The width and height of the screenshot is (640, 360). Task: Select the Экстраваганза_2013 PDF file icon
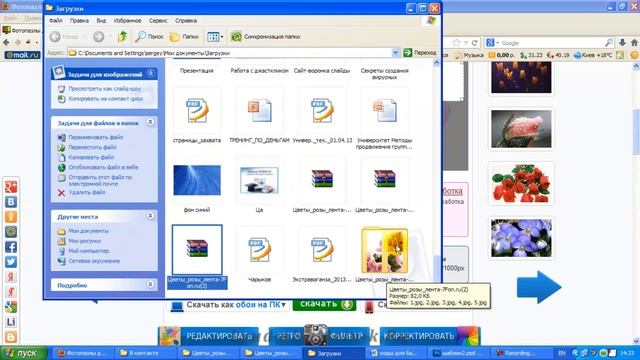point(322,249)
